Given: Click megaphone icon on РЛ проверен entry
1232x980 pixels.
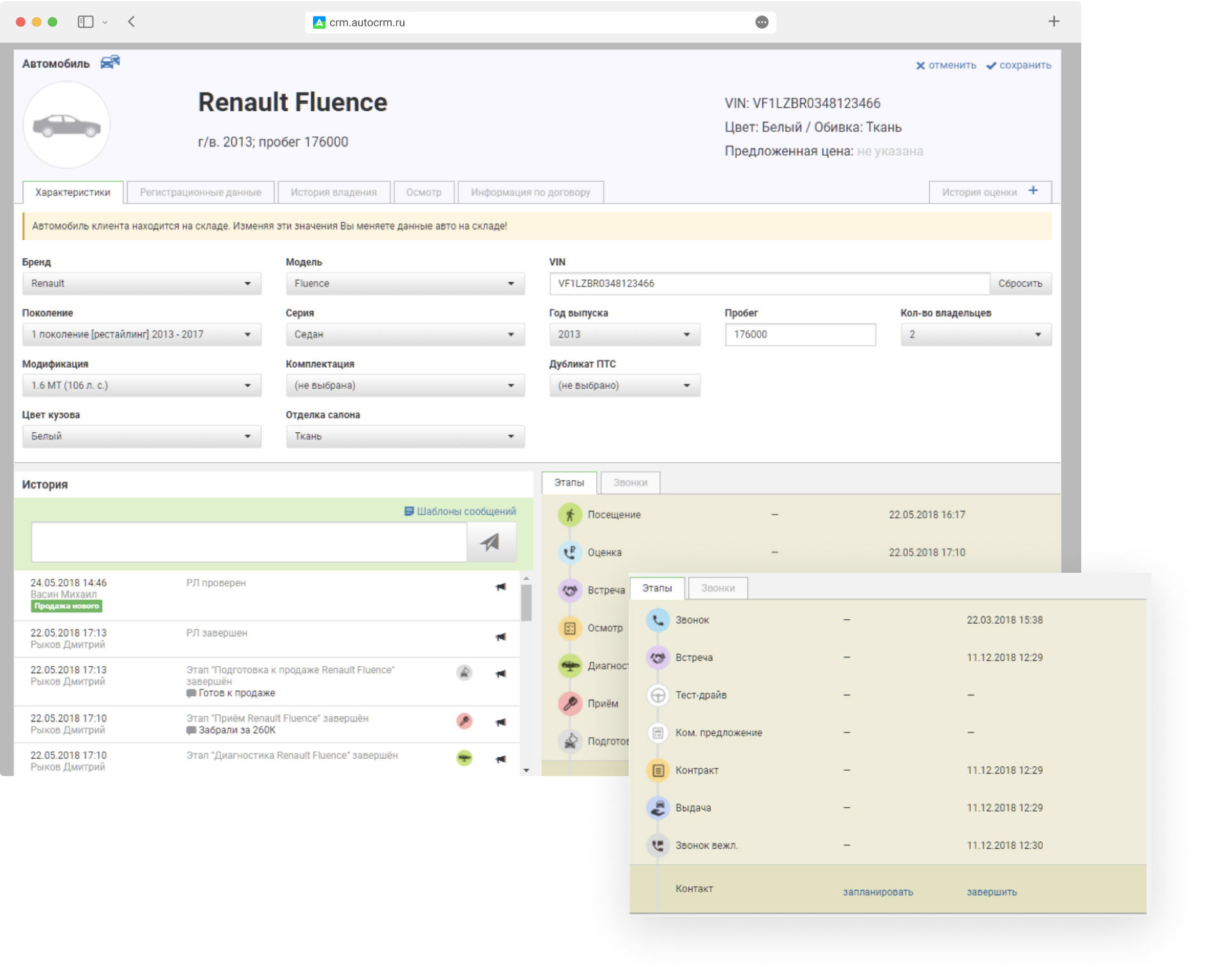Looking at the screenshot, I should coord(502,588).
